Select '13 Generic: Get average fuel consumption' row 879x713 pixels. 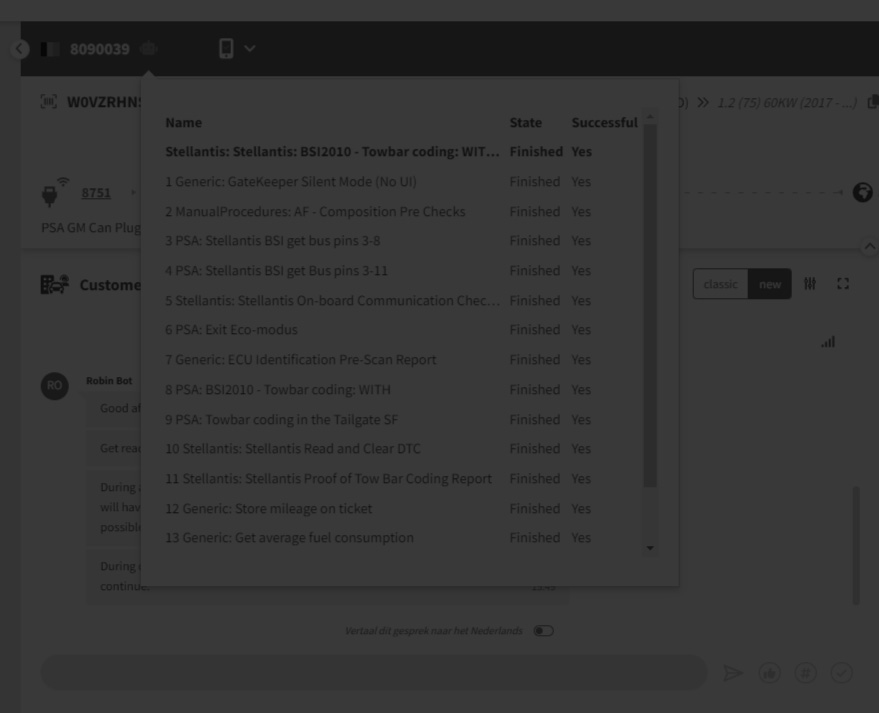pyautogui.click(x=289, y=538)
